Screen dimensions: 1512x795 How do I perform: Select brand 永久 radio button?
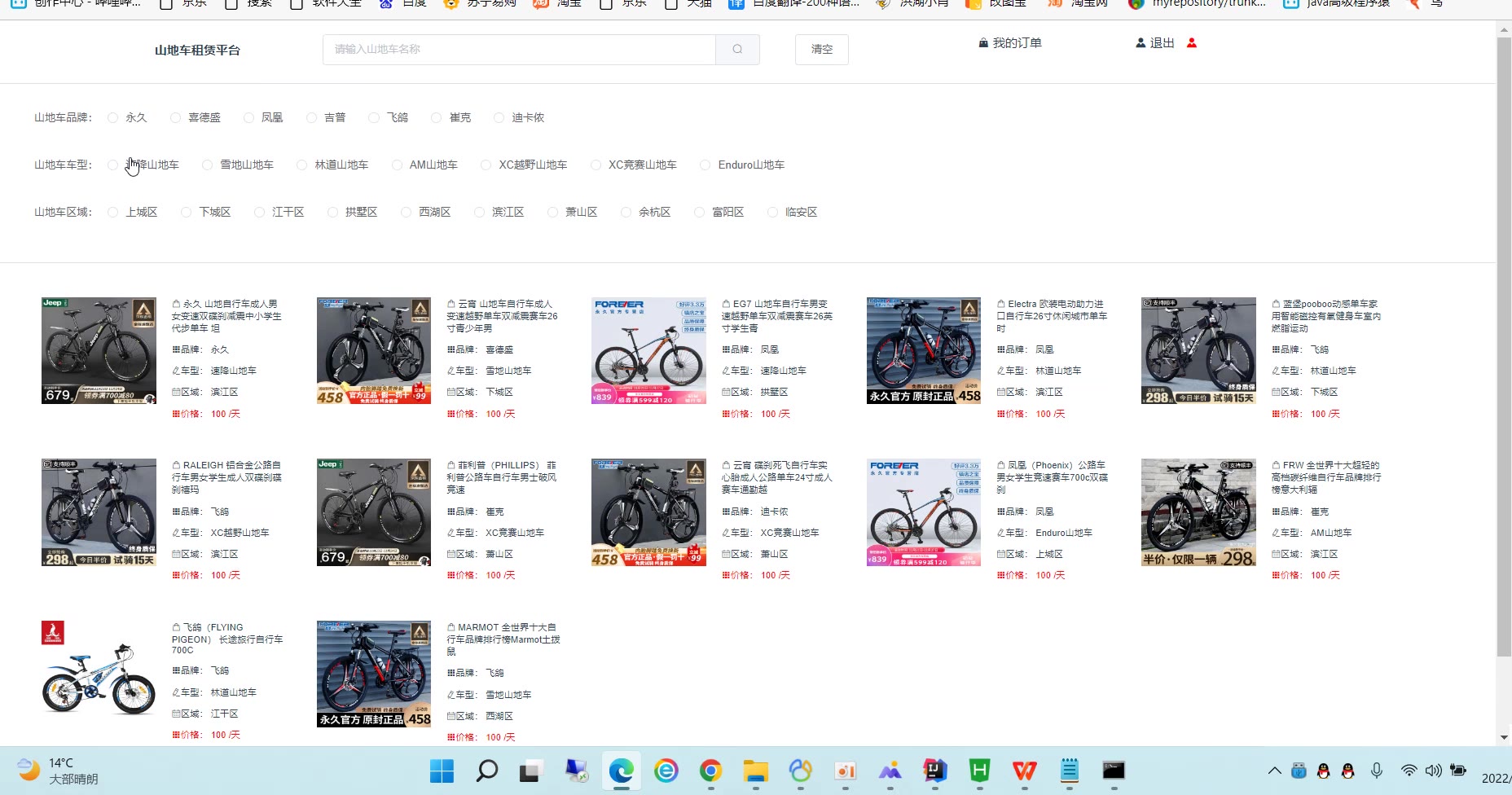[113, 118]
